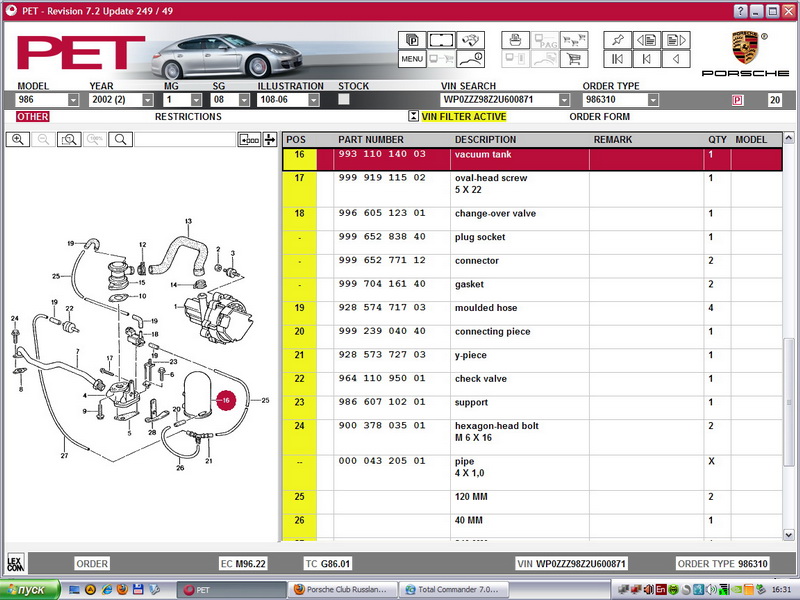The image size is (800, 600).
Task: Click the panel layout switch icon
Action: click(x=249, y=139)
